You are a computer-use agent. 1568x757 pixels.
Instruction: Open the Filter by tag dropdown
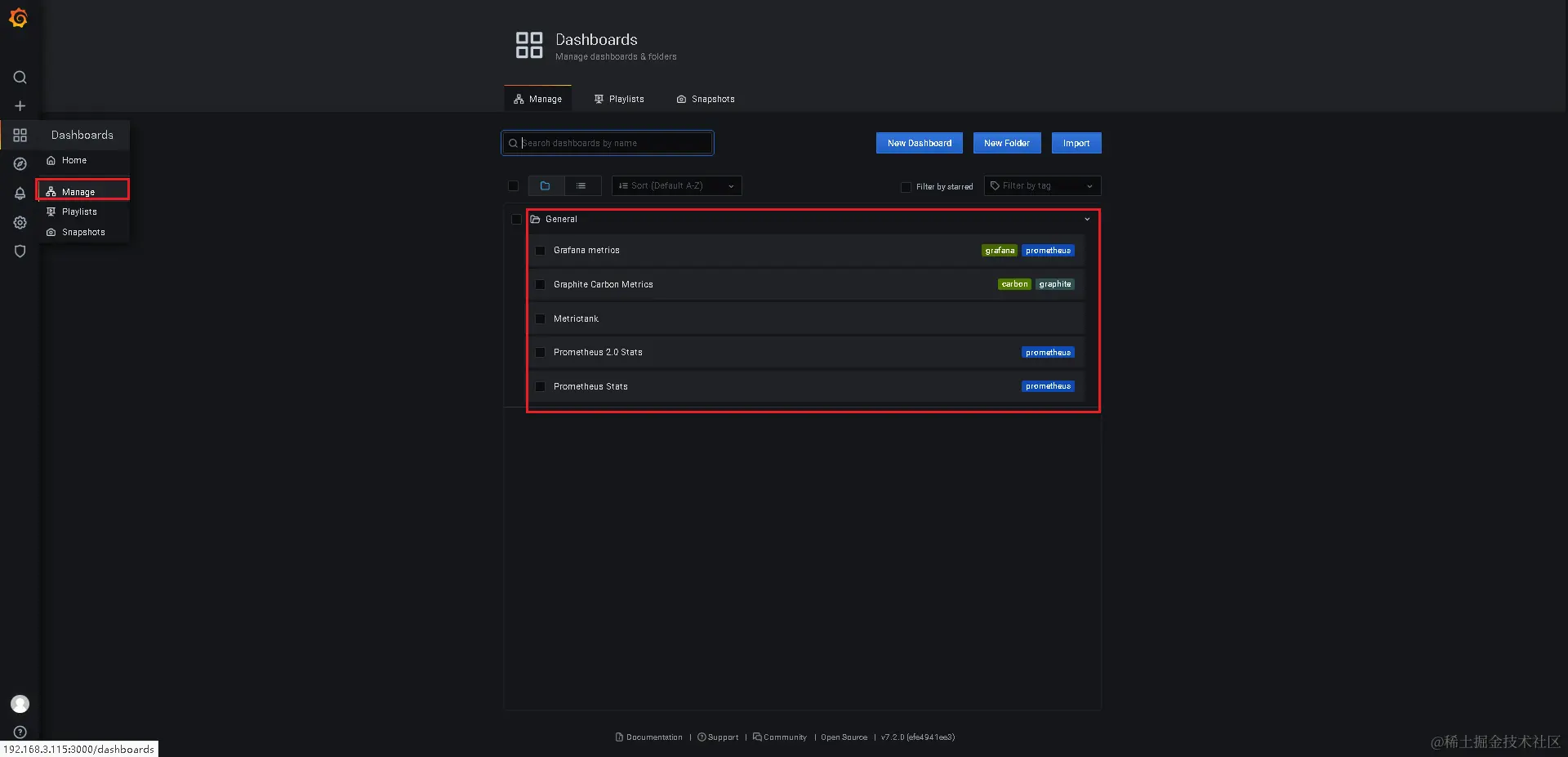pos(1042,186)
